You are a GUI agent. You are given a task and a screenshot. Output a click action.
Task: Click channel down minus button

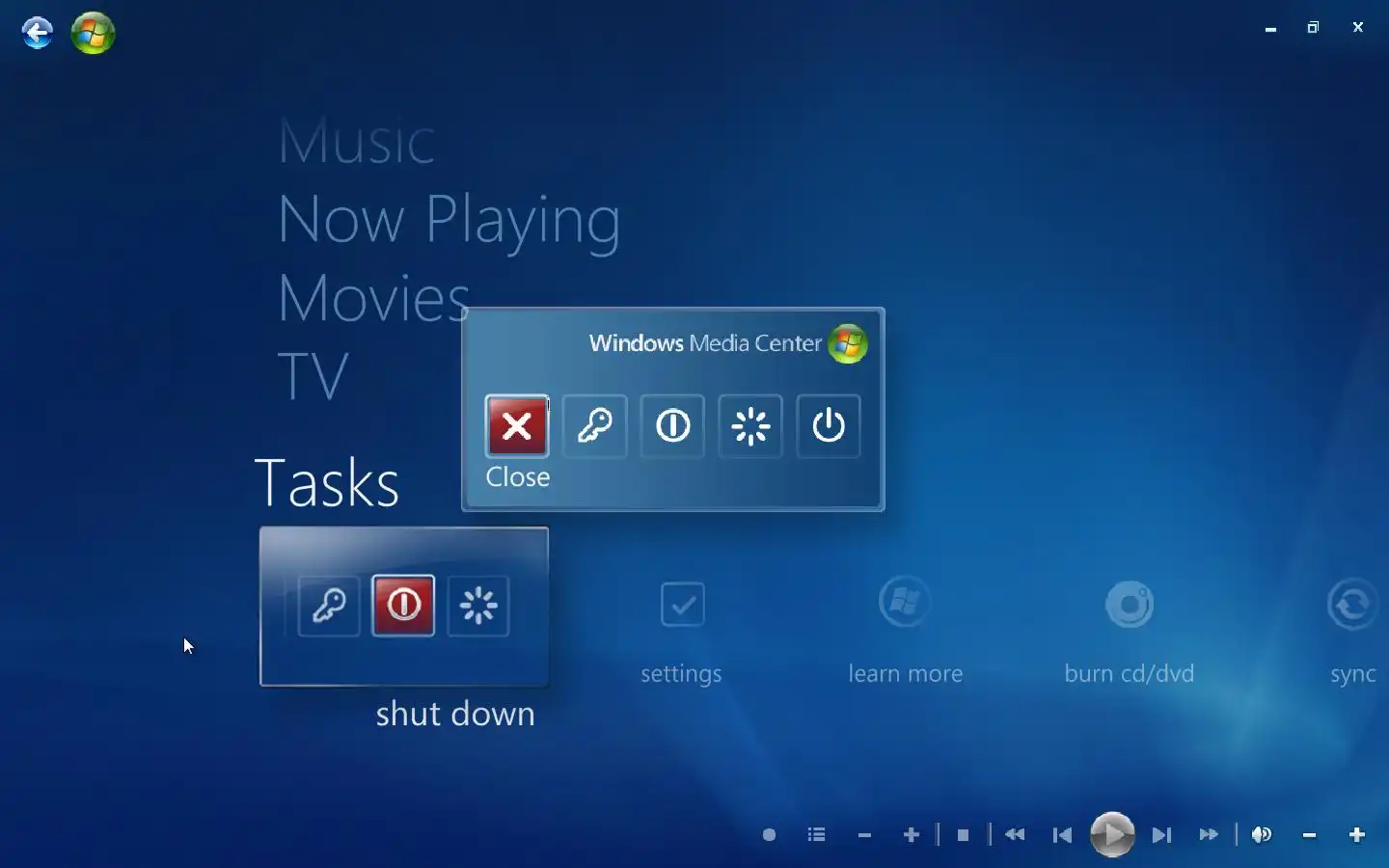click(x=864, y=835)
